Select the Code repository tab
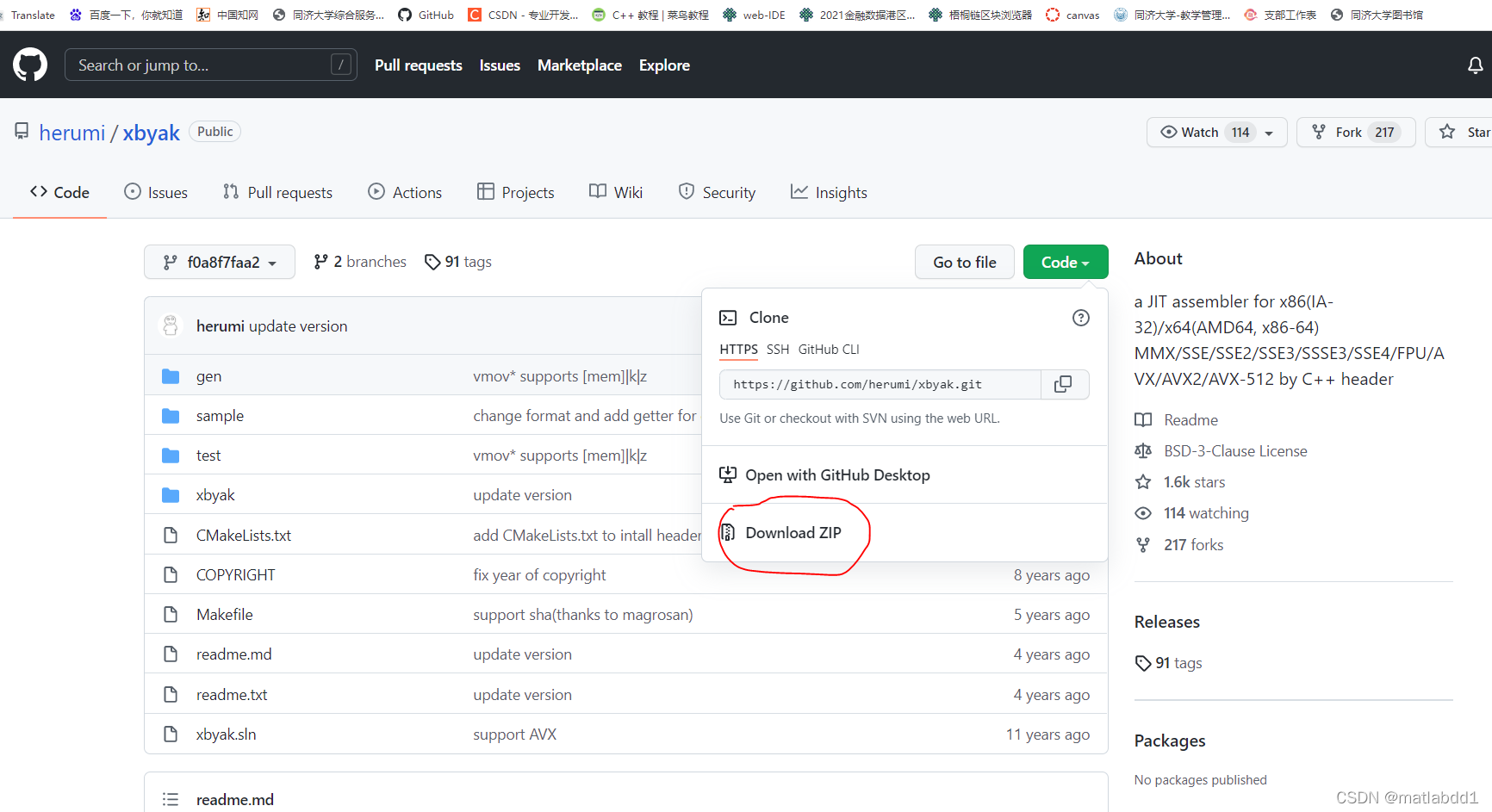 [59, 192]
